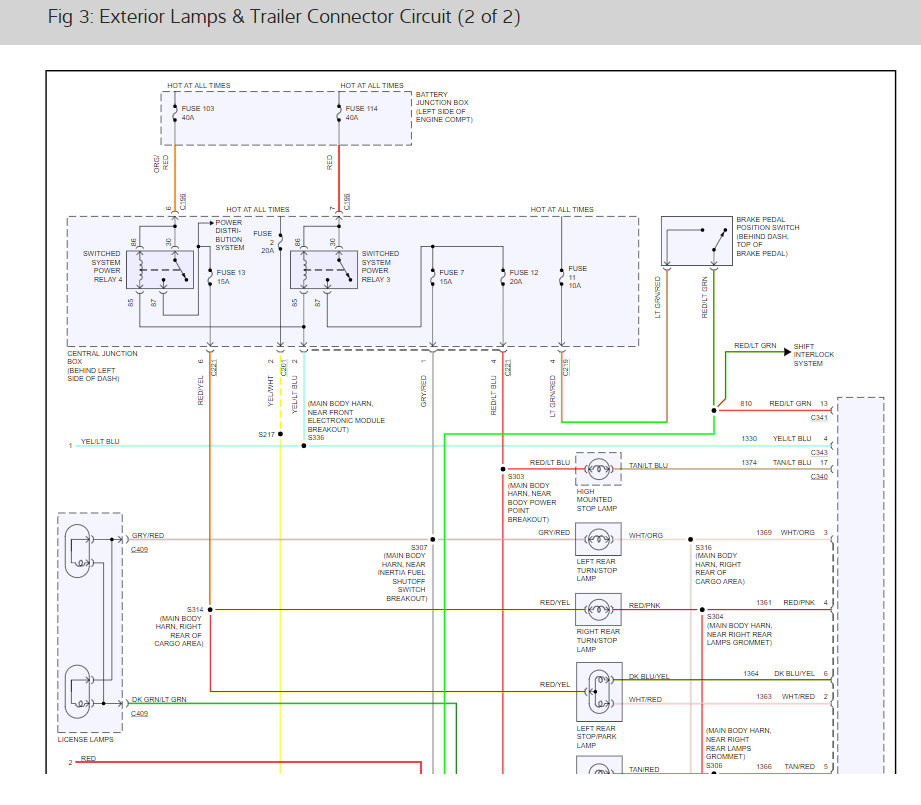Click the 'RIGHT REAR TURN/STOP LAMP' label
The image size is (921, 805).
pyautogui.click(x=598, y=641)
